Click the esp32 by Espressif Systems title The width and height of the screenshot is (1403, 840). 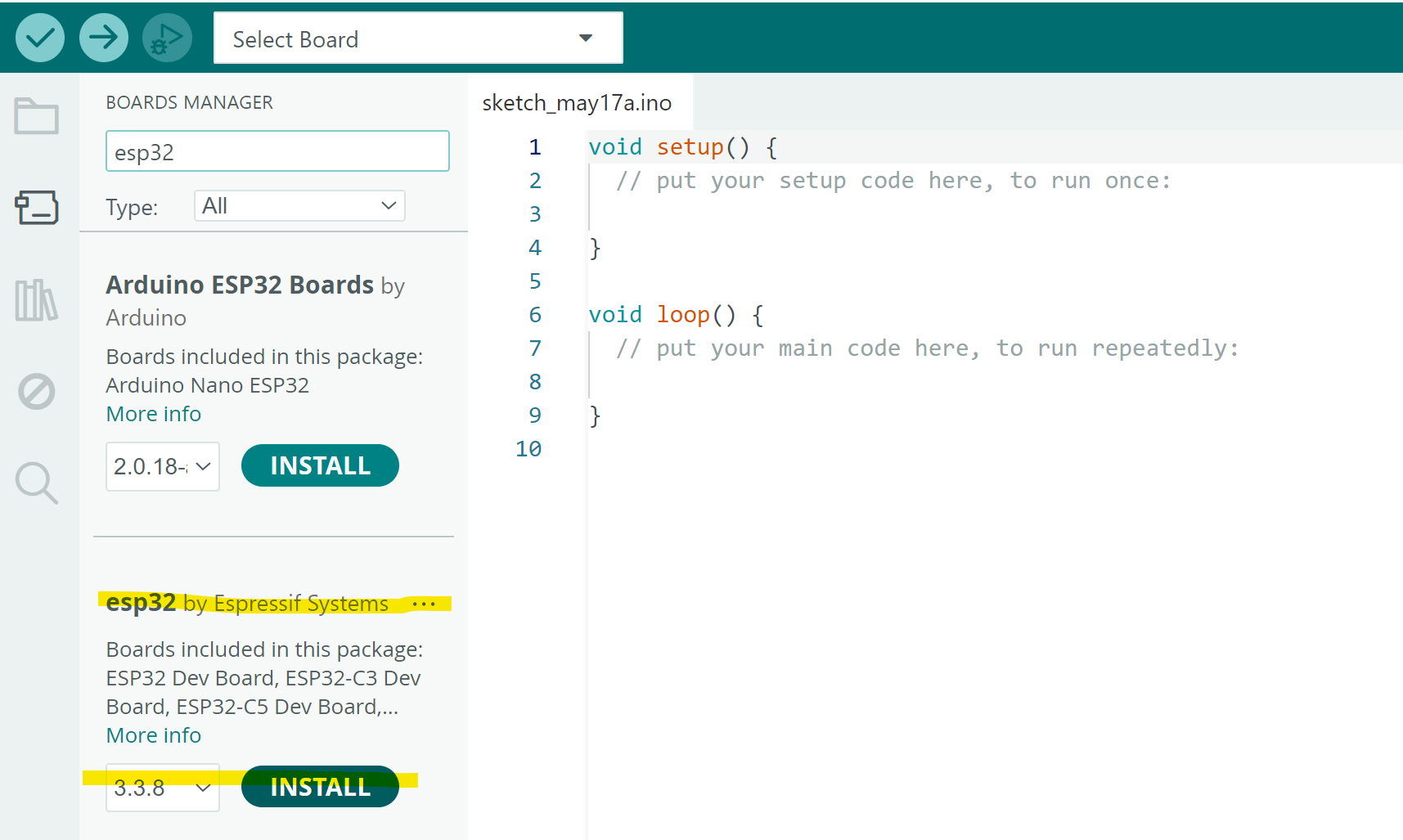pyautogui.click(x=247, y=603)
